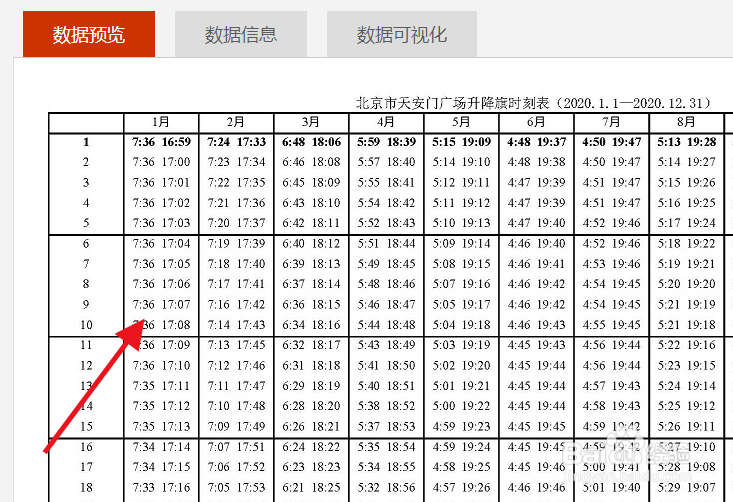Click cell 6:37 18:14 in March column

[311, 284]
